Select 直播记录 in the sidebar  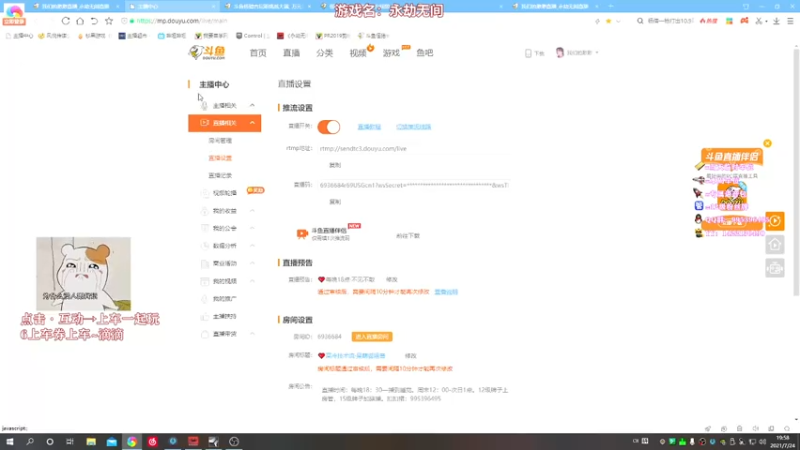220,176
